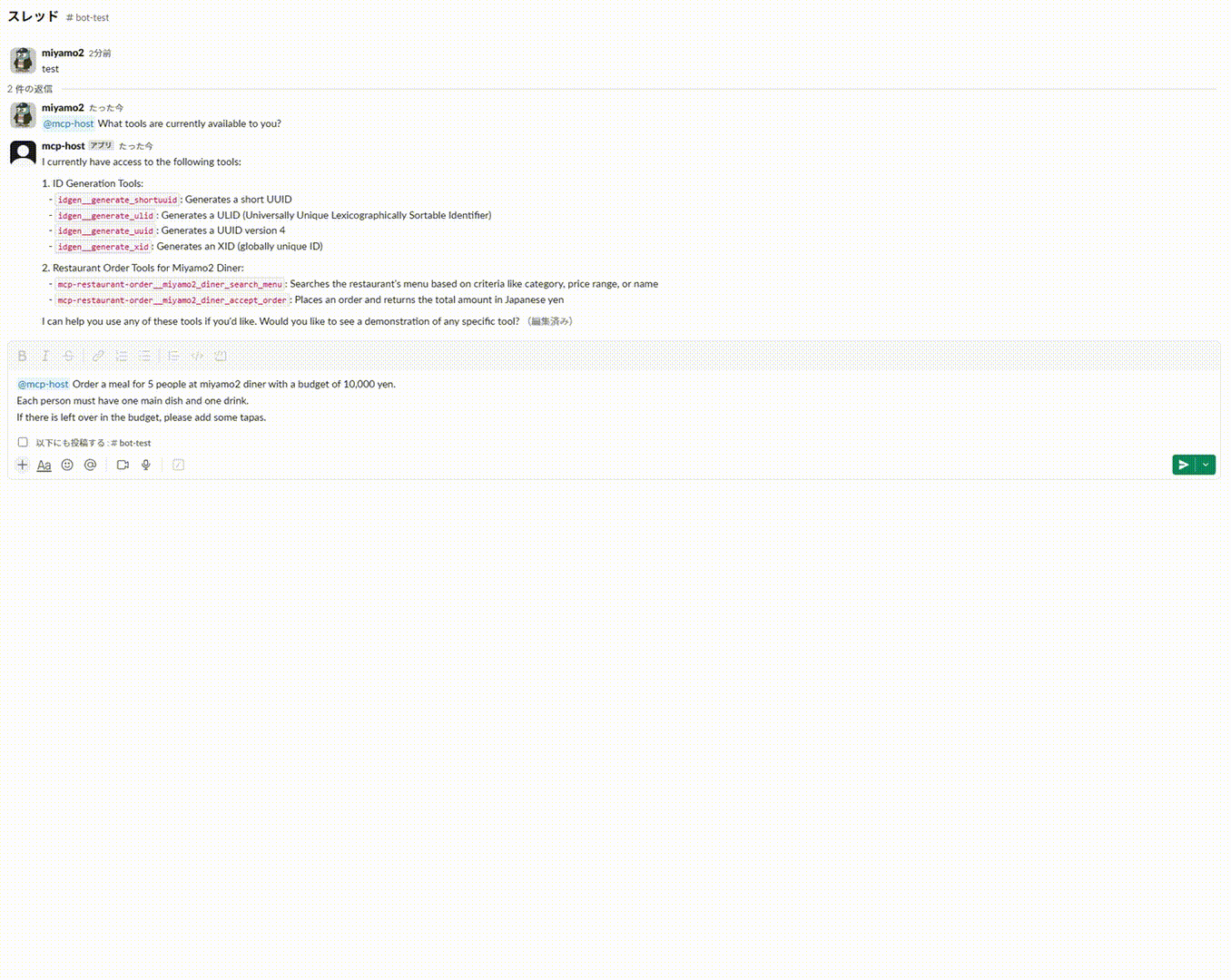Click the '2分前' timestamp
Image resolution: width=1231 pixels, height=980 pixels.
(100, 54)
